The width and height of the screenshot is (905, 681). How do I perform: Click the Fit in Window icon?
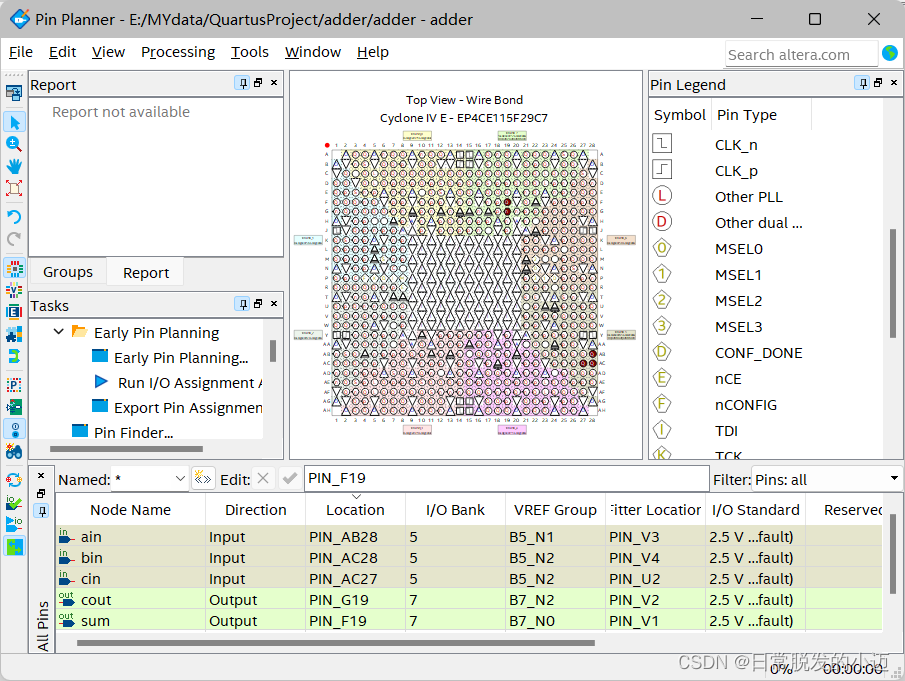[x=14, y=188]
